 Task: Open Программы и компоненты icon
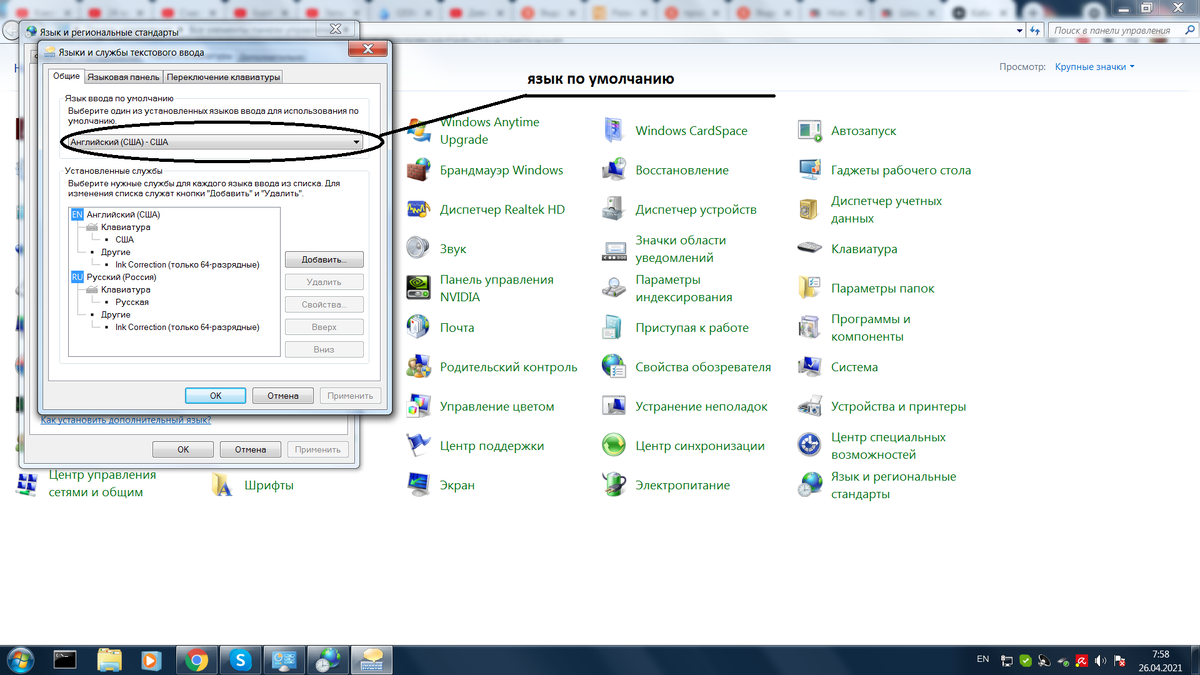[810, 328]
